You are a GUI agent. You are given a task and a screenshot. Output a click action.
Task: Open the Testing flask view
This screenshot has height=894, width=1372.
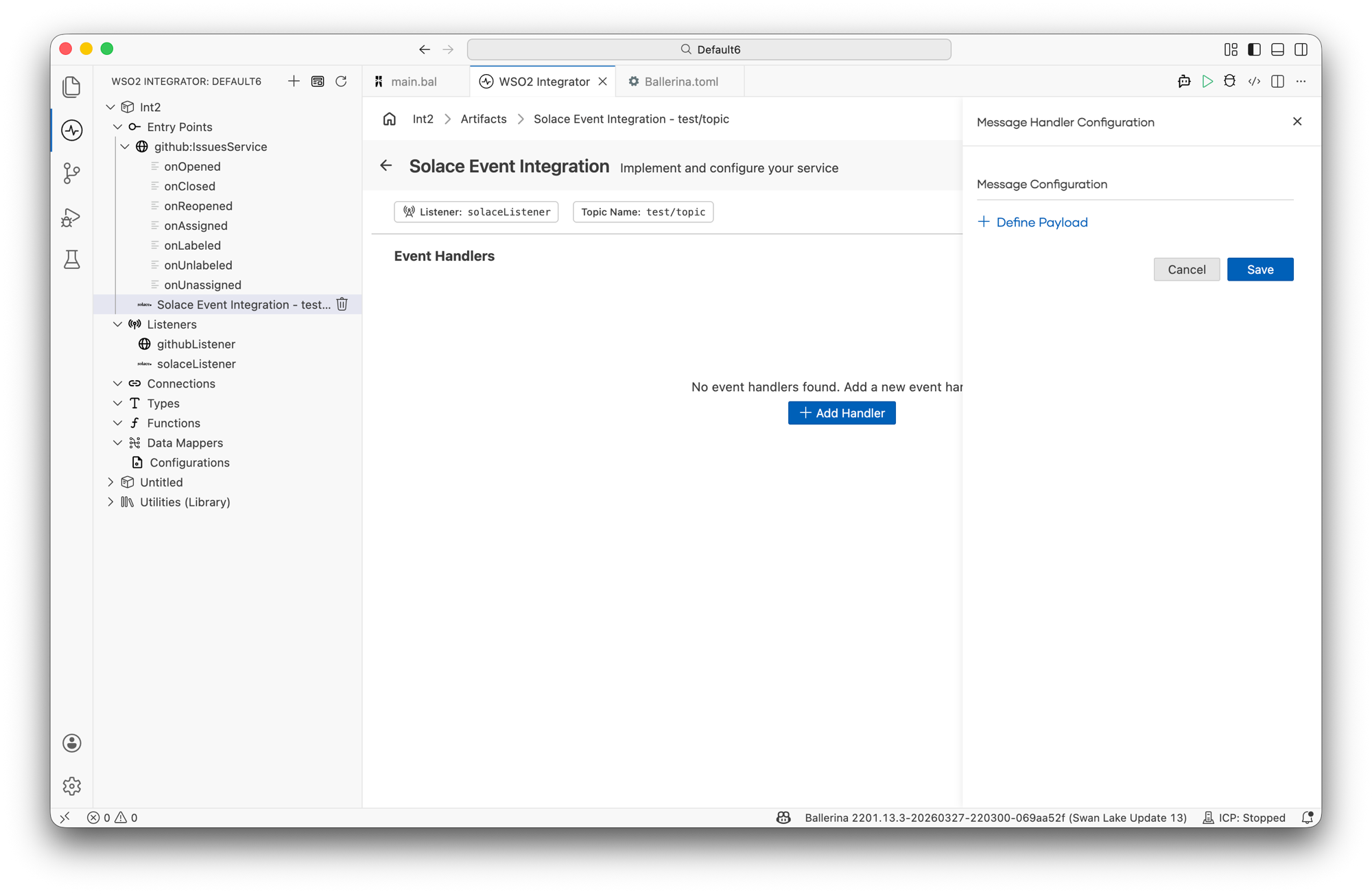(x=72, y=259)
